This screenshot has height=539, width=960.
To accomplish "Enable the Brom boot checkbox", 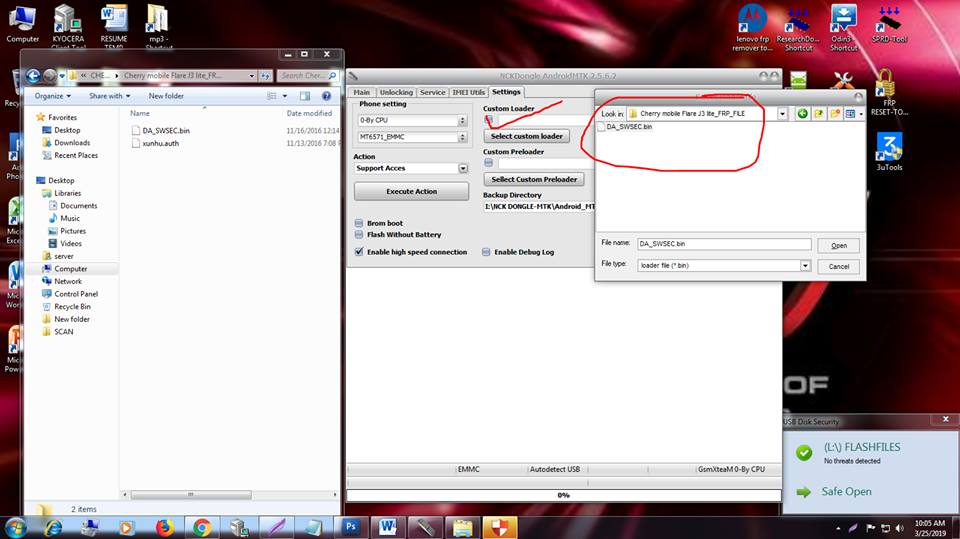I will click(x=359, y=224).
